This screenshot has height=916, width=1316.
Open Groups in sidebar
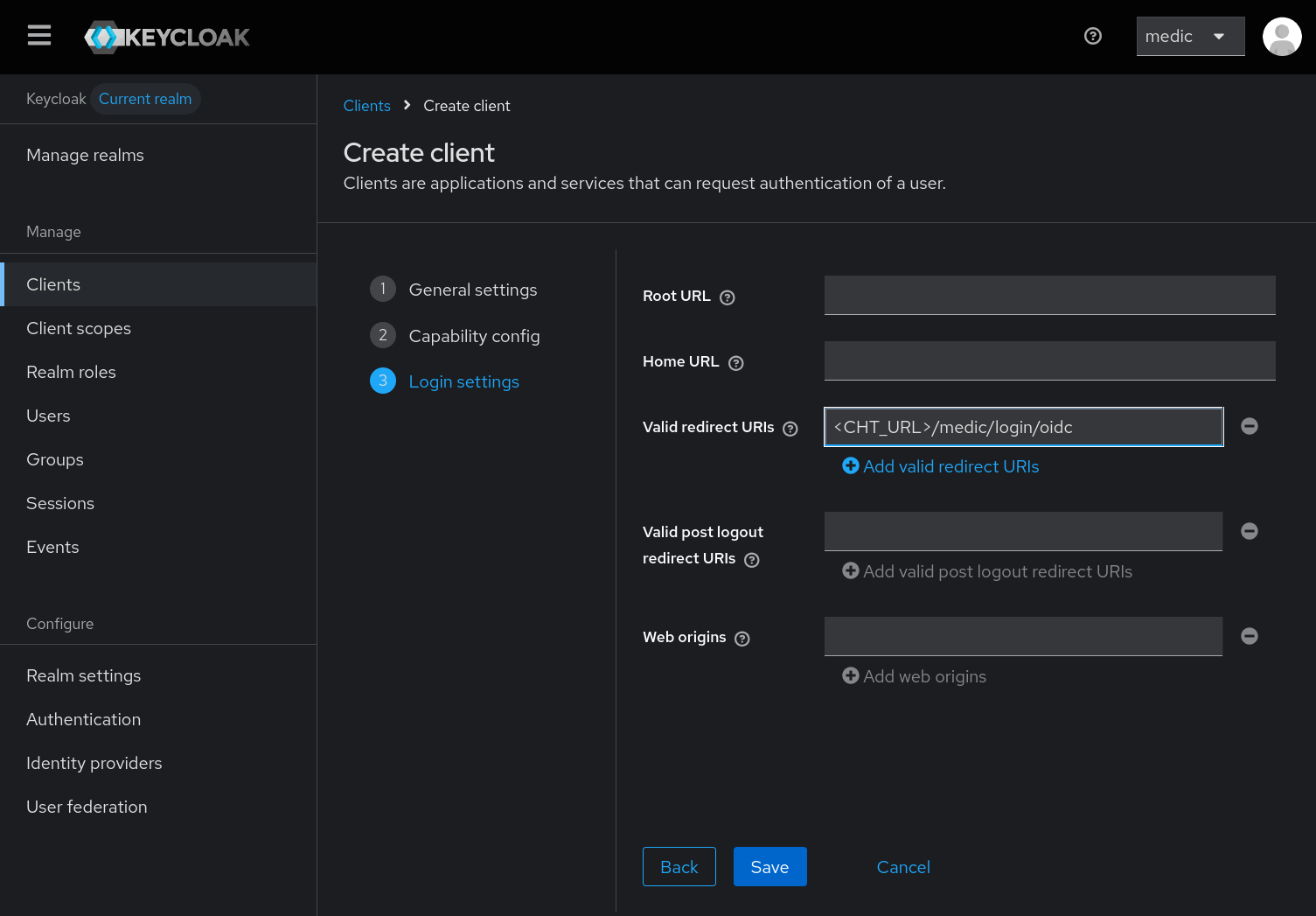click(x=158, y=459)
